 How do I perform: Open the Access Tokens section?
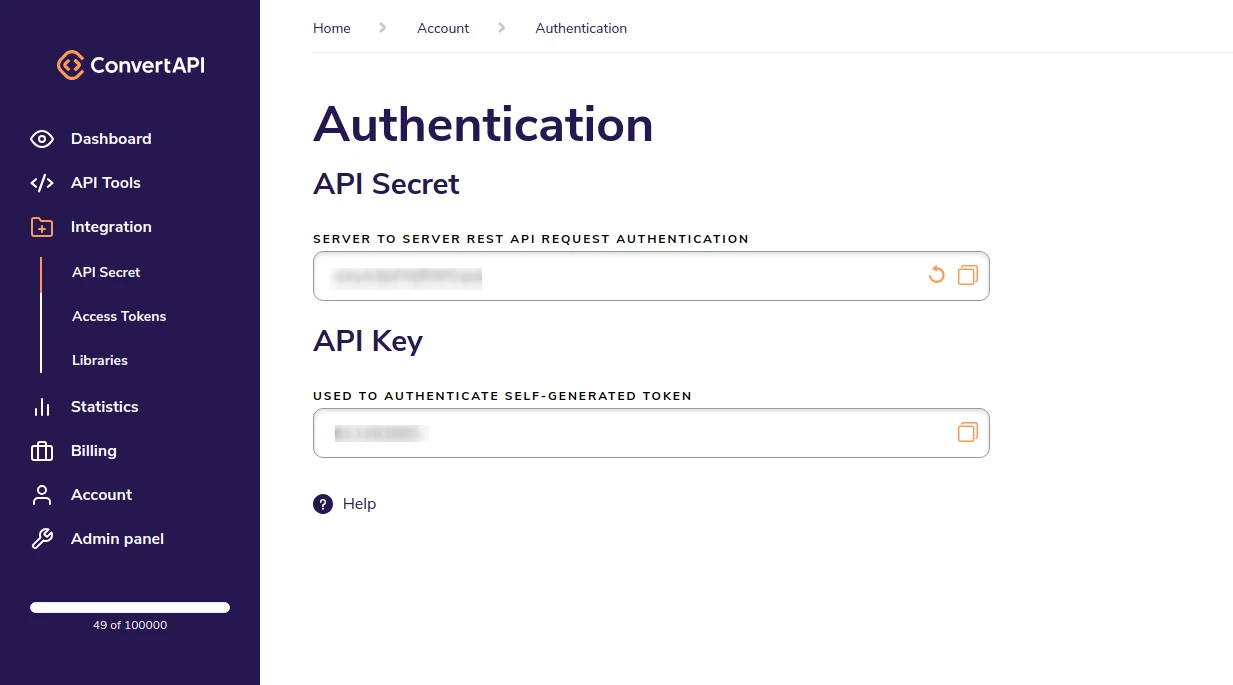click(119, 316)
